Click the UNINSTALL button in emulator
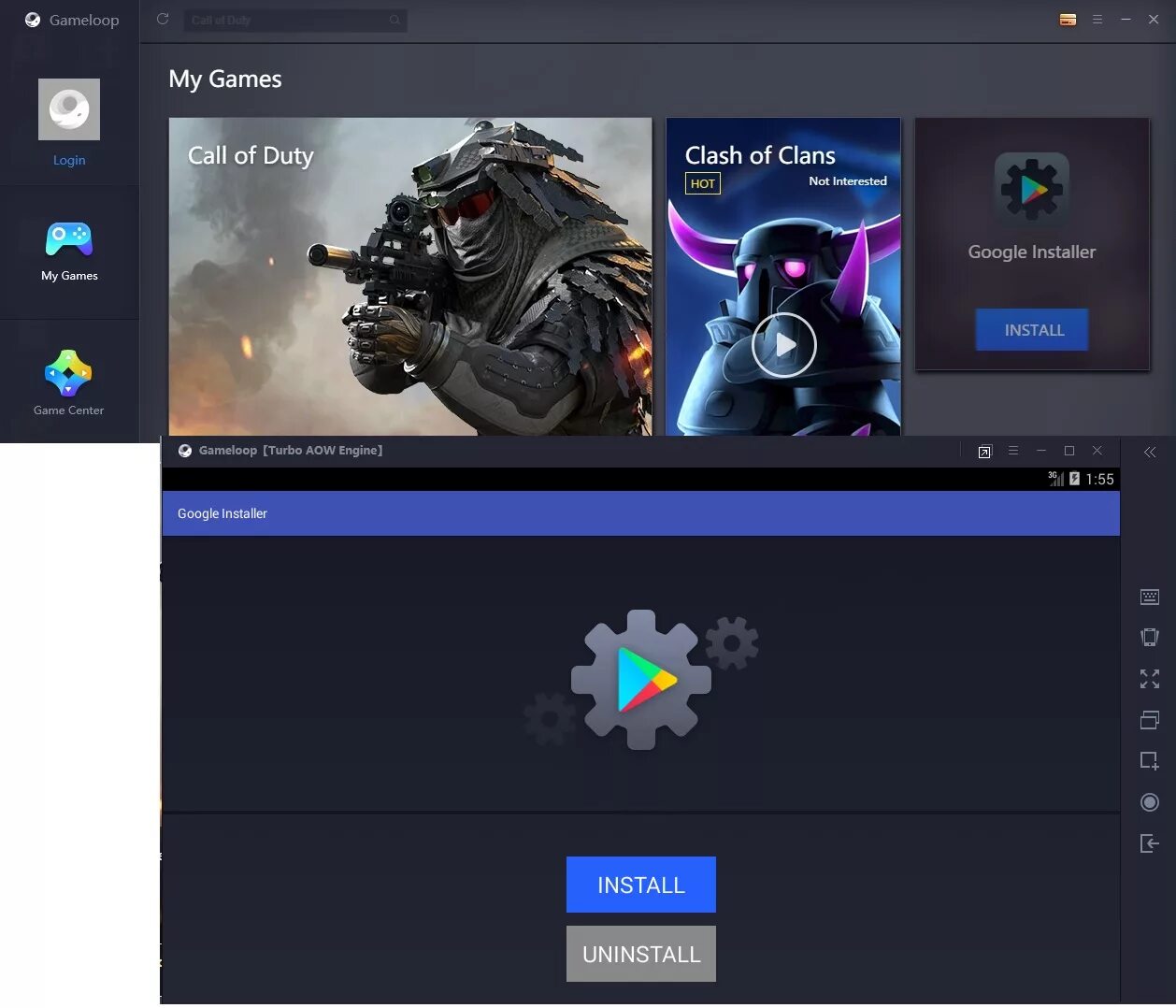Screen dimensions: 1176x1008 point(641,954)
